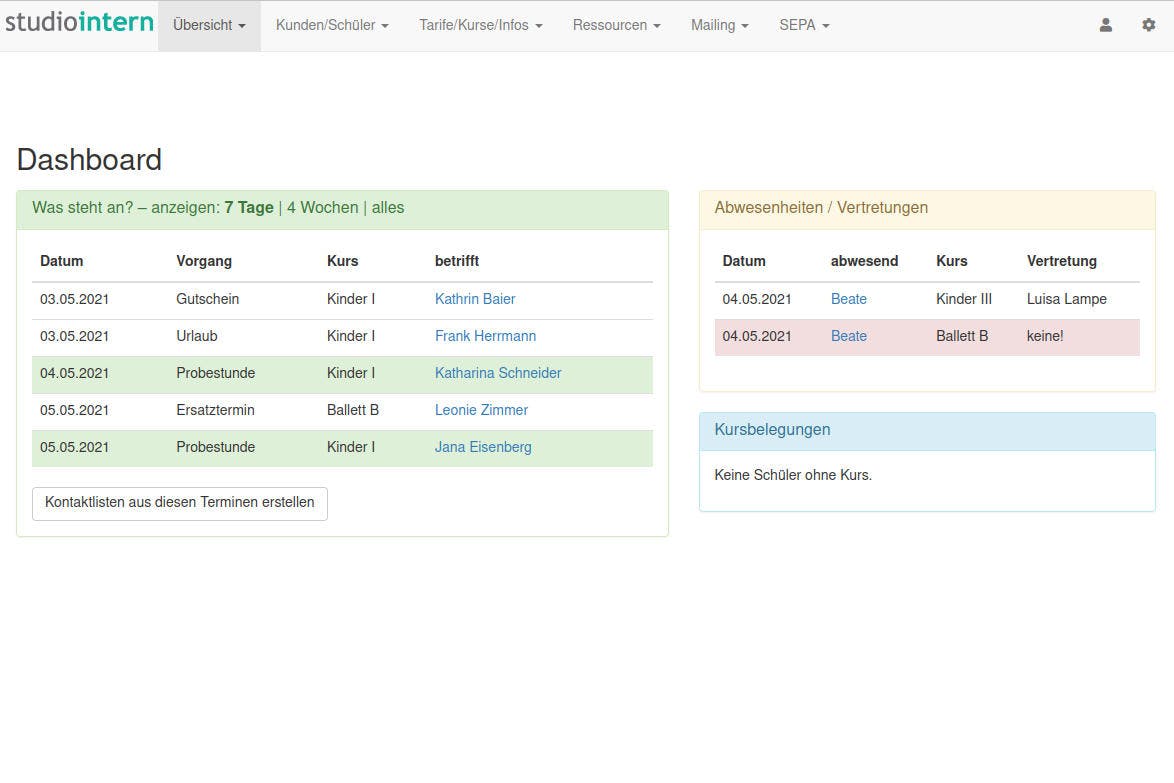Select the Gutschein entry cell
The width and height of the screenshot is (1174, 783).
pyautogui.click(x=207, y=299)
